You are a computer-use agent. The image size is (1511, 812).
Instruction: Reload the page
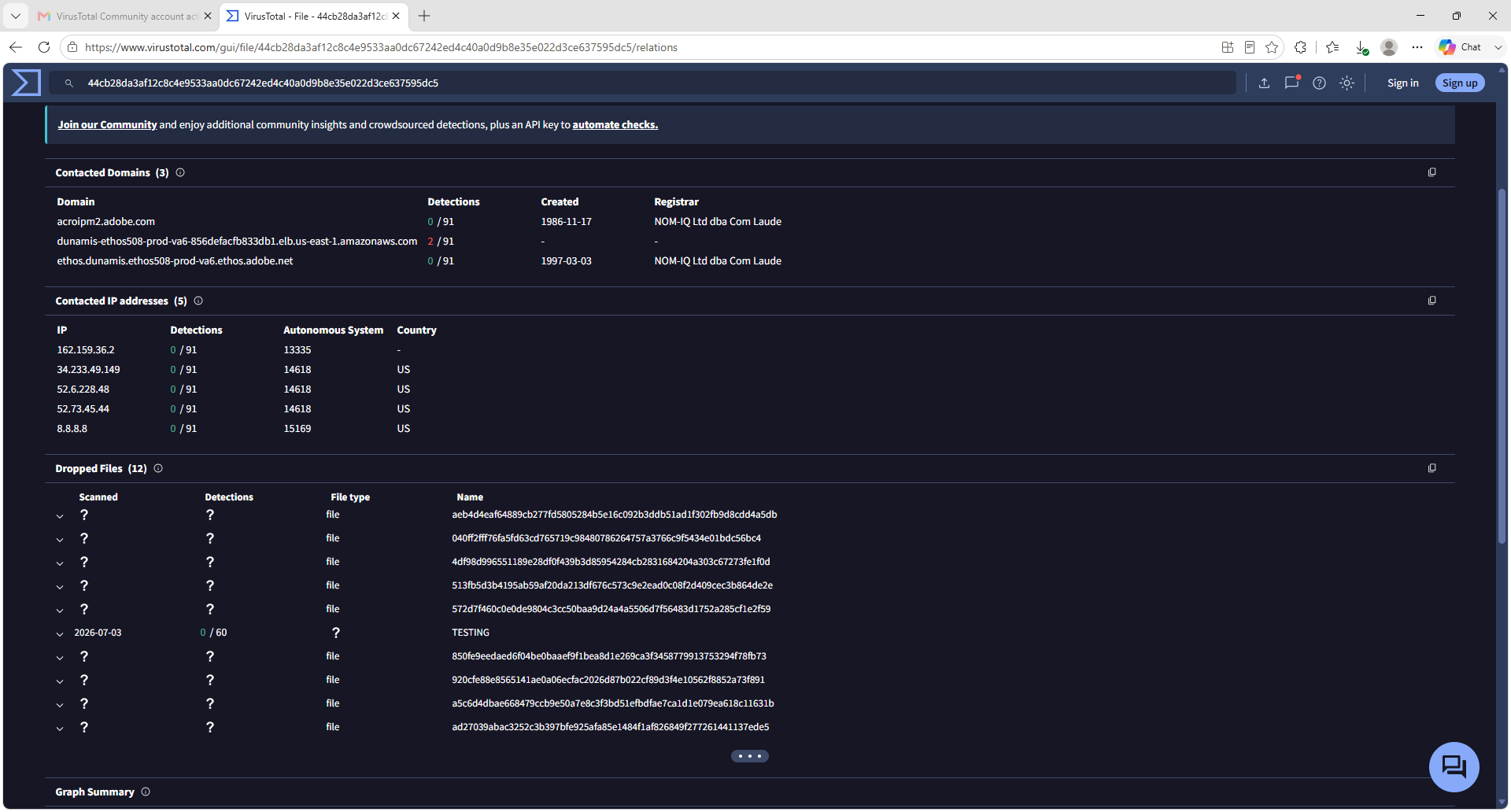click(44, 47)
